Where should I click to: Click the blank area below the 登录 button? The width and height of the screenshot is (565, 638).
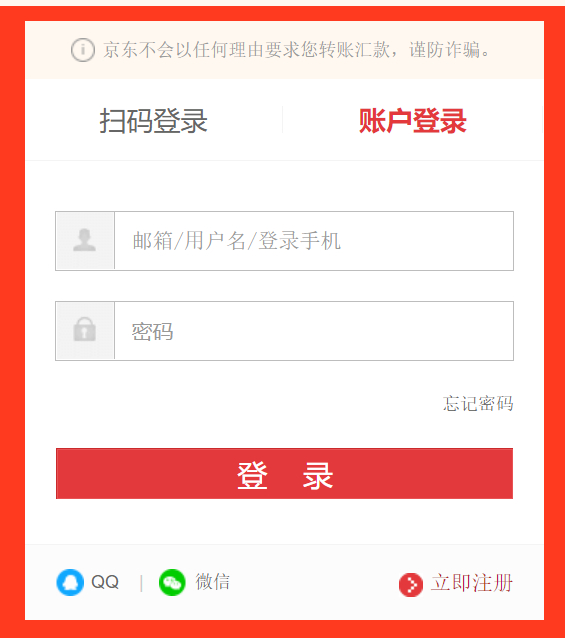click(x=284, y=522)
